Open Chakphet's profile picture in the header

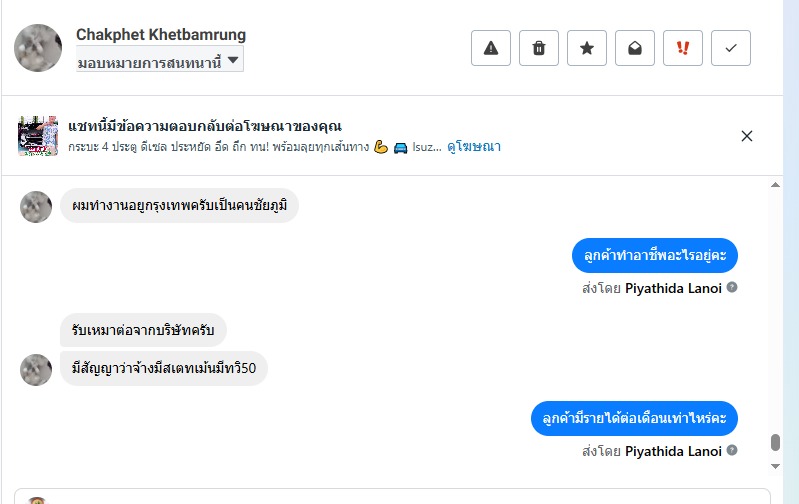tap(38, 48)
